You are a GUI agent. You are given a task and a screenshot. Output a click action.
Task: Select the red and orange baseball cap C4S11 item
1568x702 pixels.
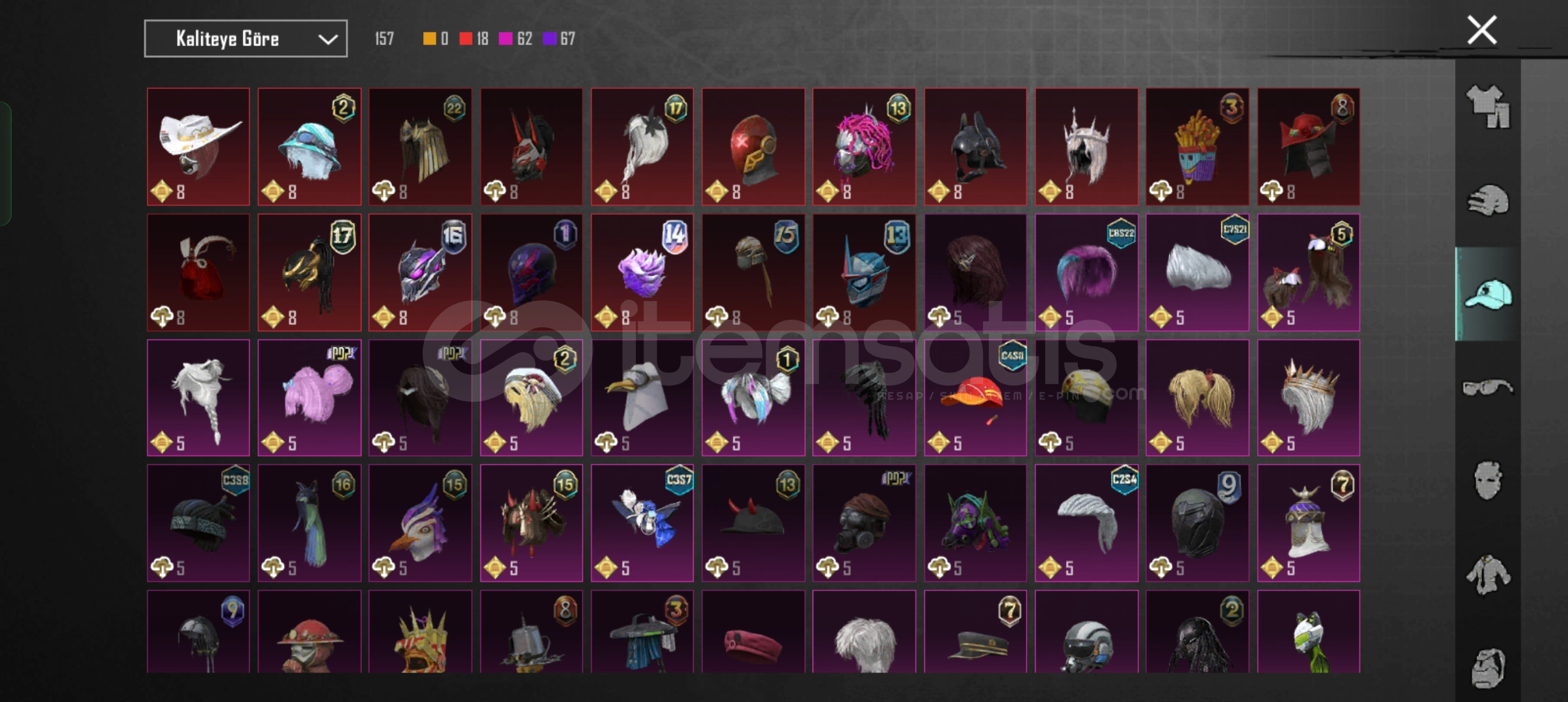[x=975, y=398]
